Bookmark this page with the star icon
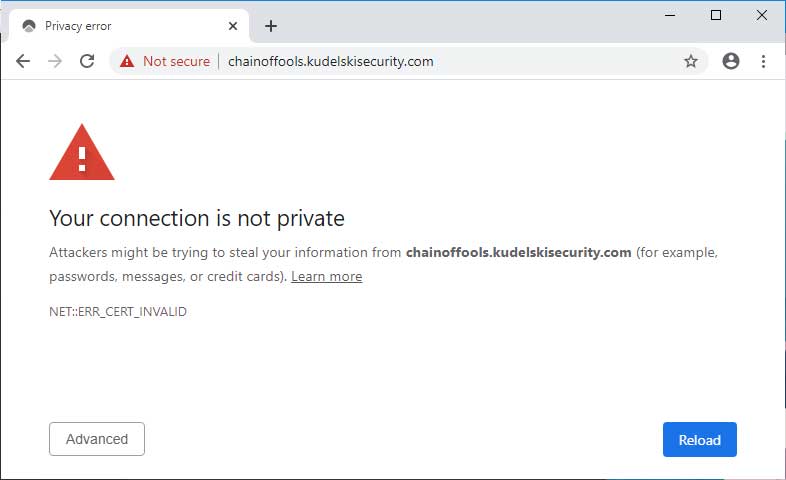This screenshot has width=786, height=480. (690, 61)
